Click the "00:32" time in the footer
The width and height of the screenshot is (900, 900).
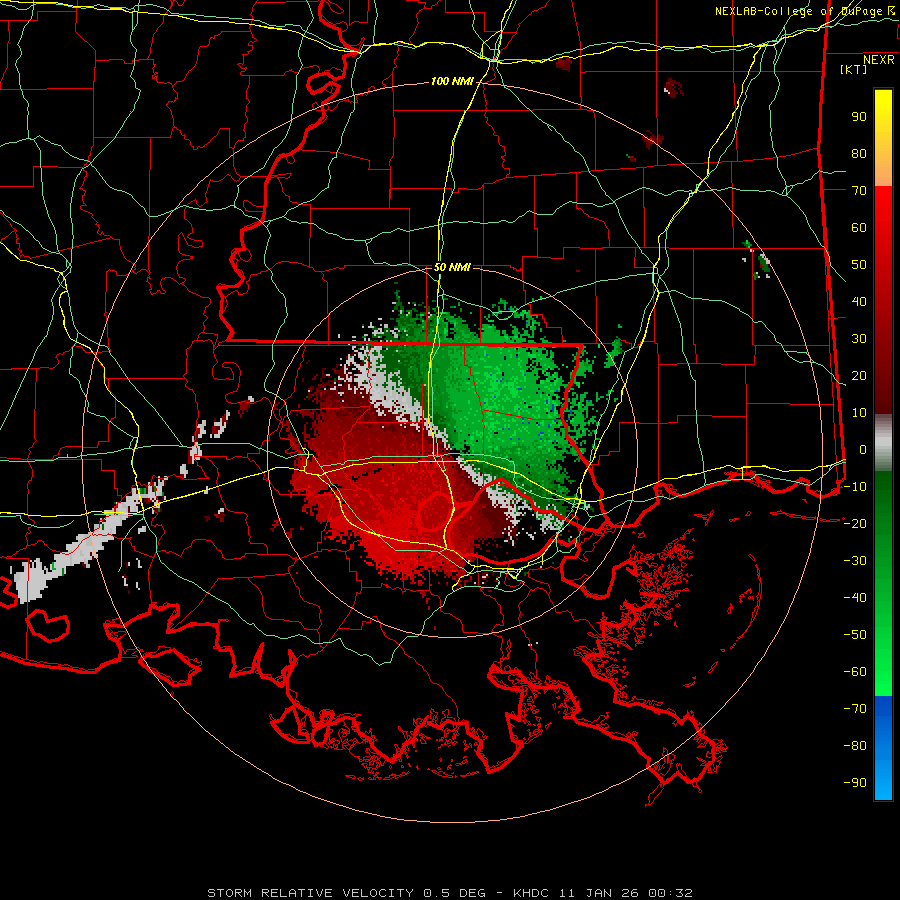click(671, 893)
